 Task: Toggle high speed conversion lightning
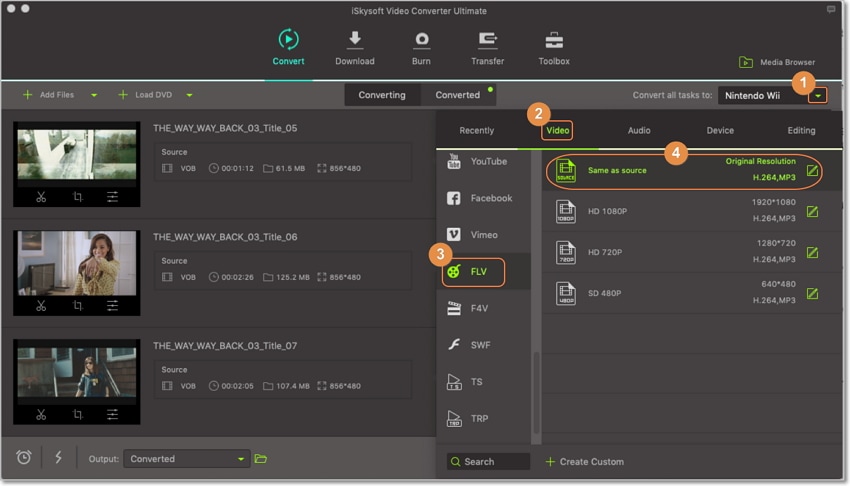click(x=59, y=458)
